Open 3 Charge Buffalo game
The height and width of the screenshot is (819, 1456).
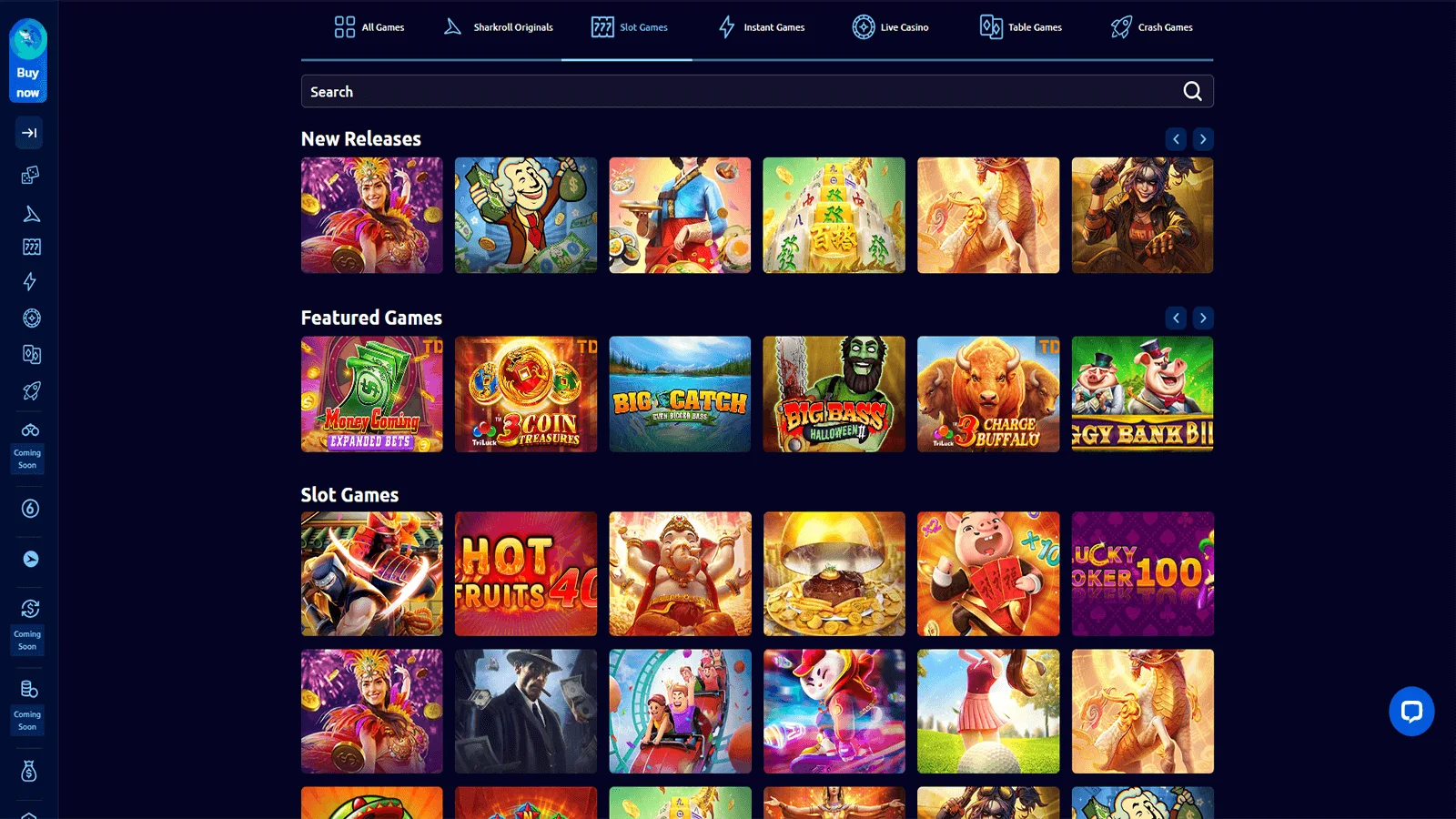coord(988,394)
